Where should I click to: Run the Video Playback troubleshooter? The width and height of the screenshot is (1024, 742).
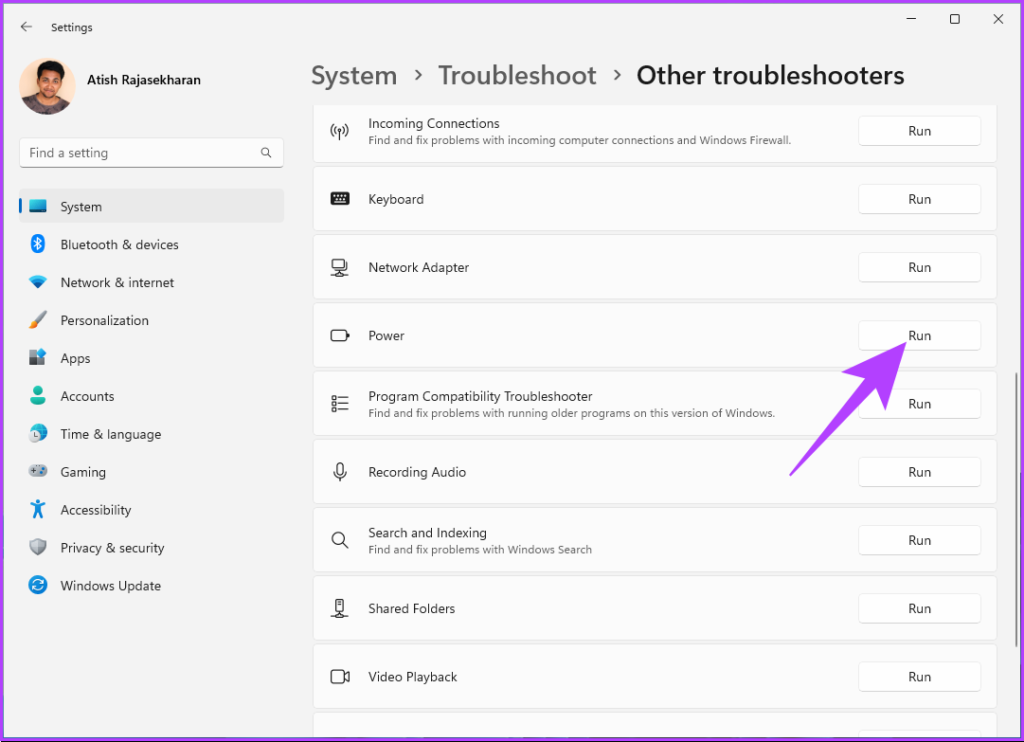919,677
